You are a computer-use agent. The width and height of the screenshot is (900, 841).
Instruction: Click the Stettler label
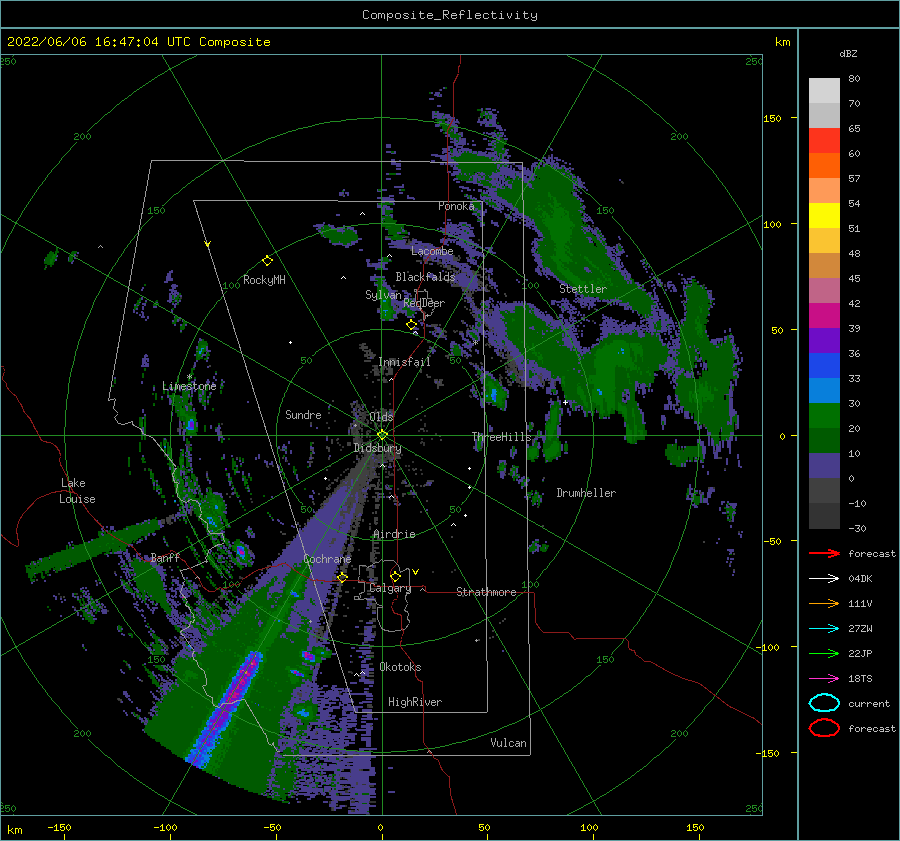[583, 289]
